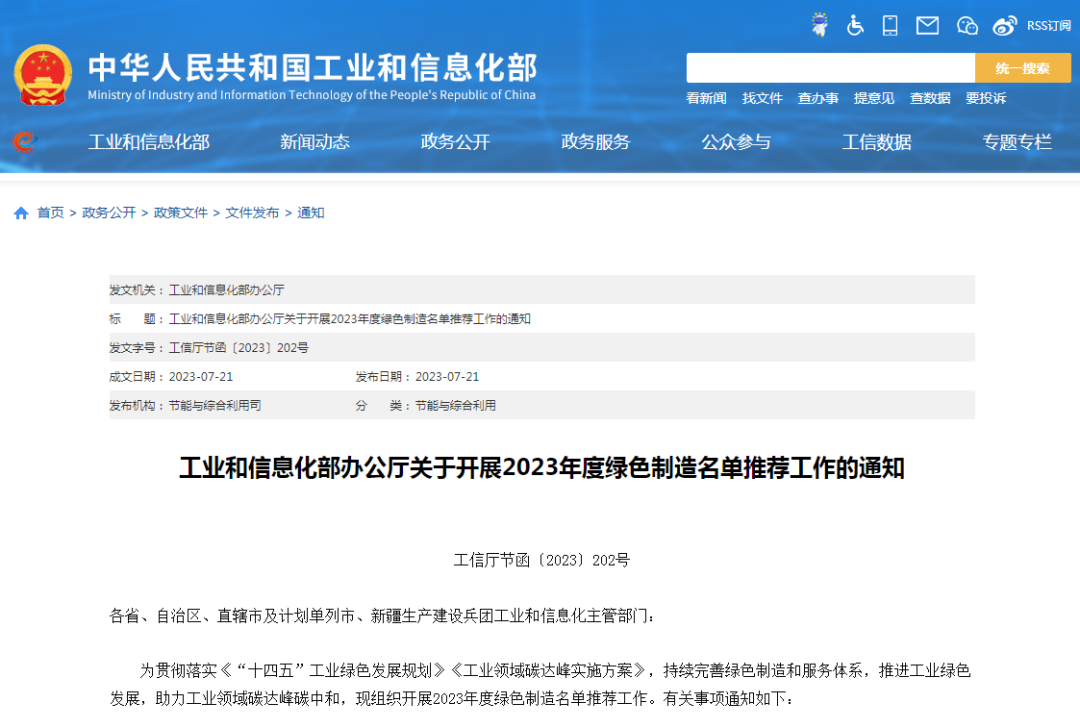Screen dimensions: 1080x728
Task: Go to 文件发布 in breadcrumb
Action: point(252,213)
